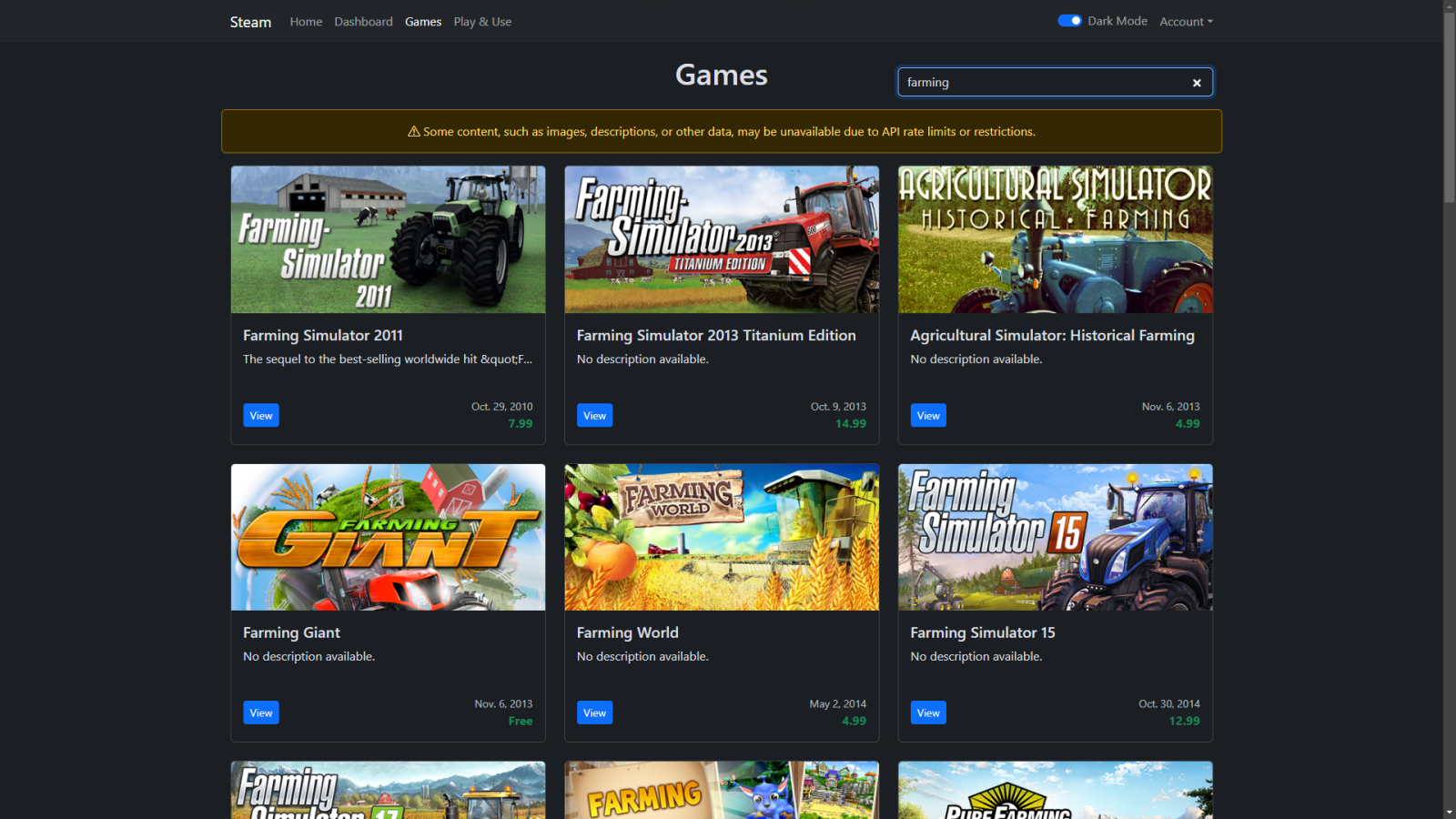Click the Steam brand logo
This screenshot has width=1456, height=819.
click(x=249, y=21)
